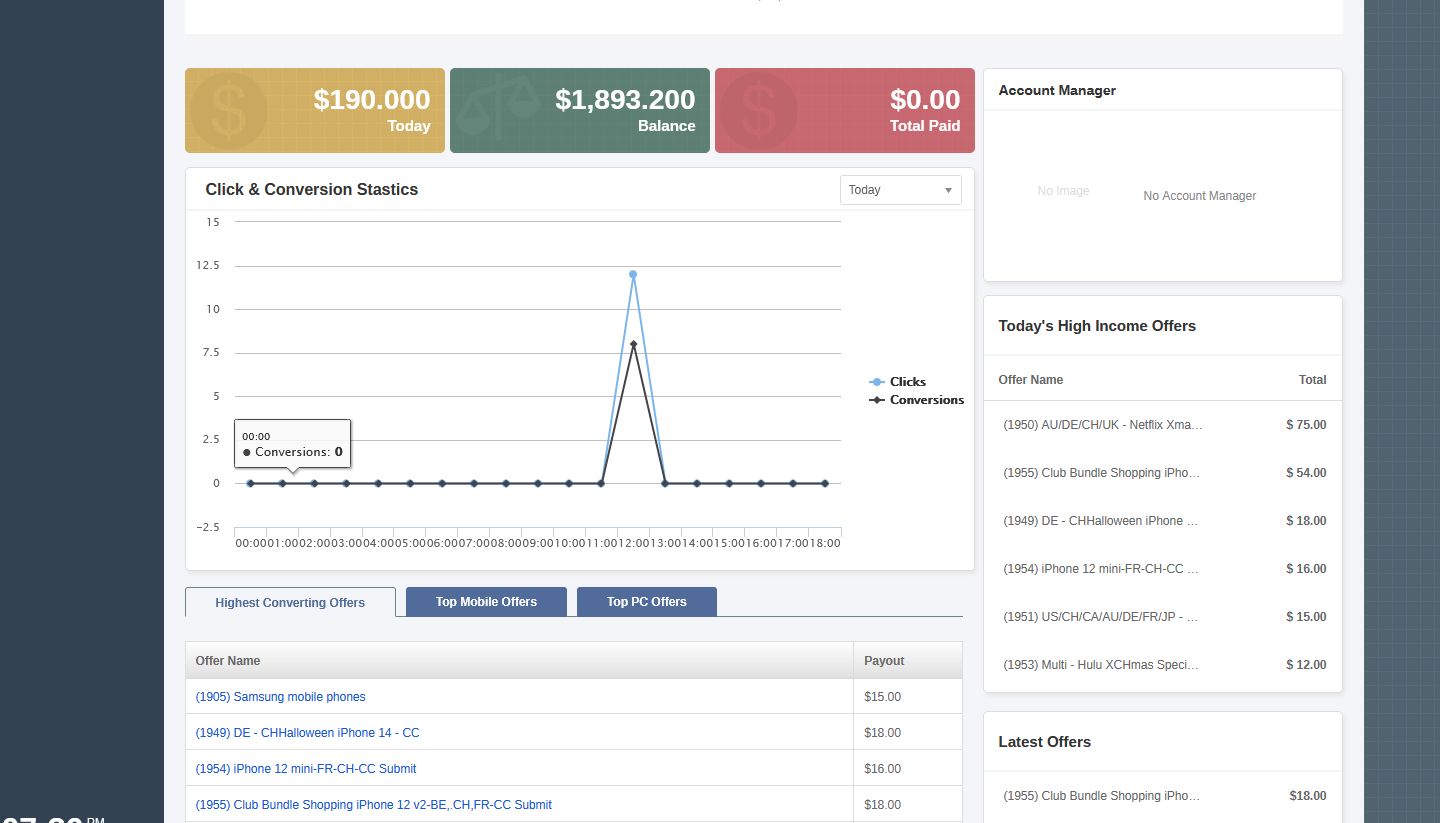The width and height of the screenshot is (1440, 823).
Task: Open the (1949) DE - CHHalloween iPhone 14 - CC link
Action: click(308, 733)
